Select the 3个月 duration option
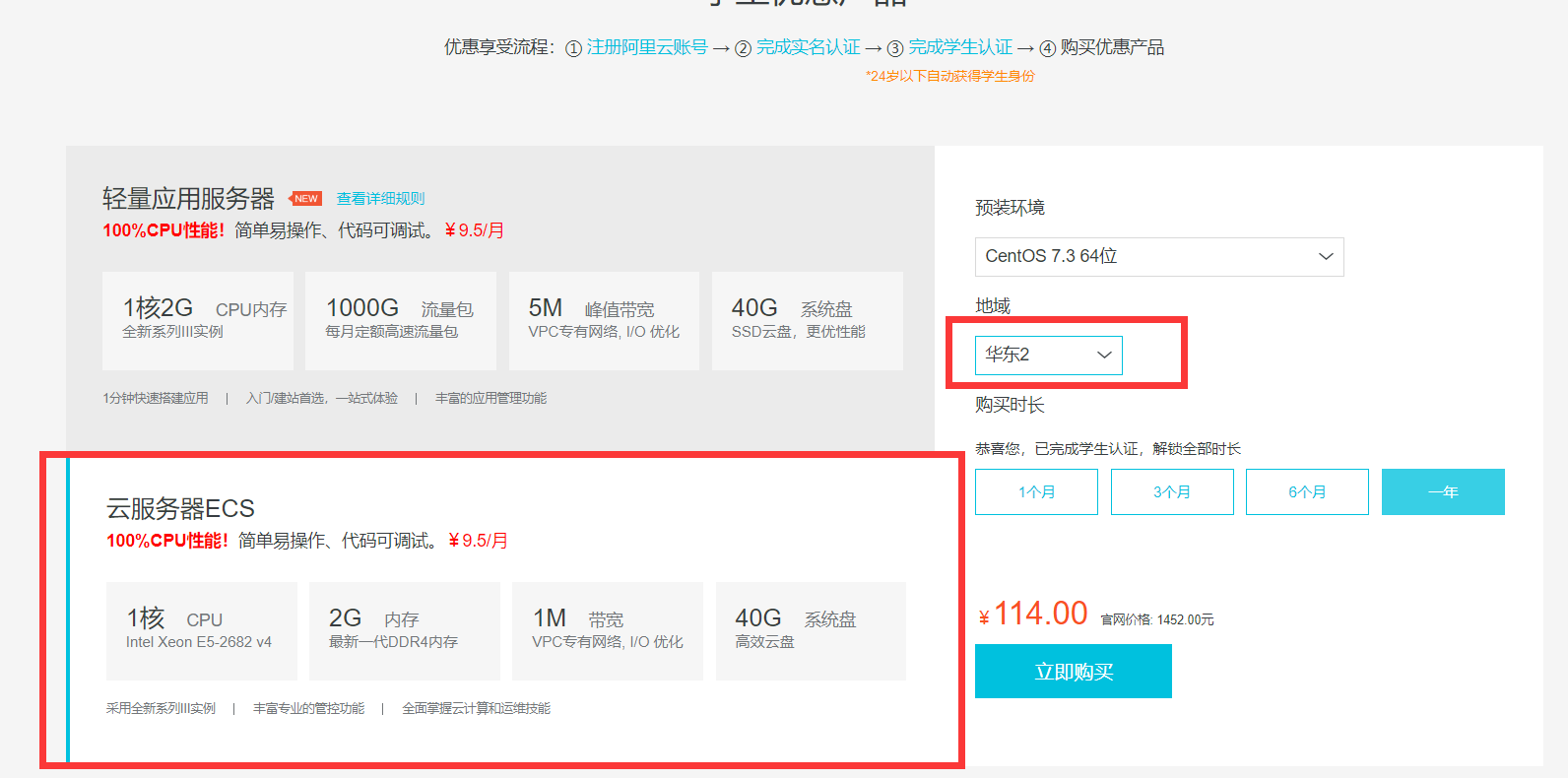 click(1172, 491)
